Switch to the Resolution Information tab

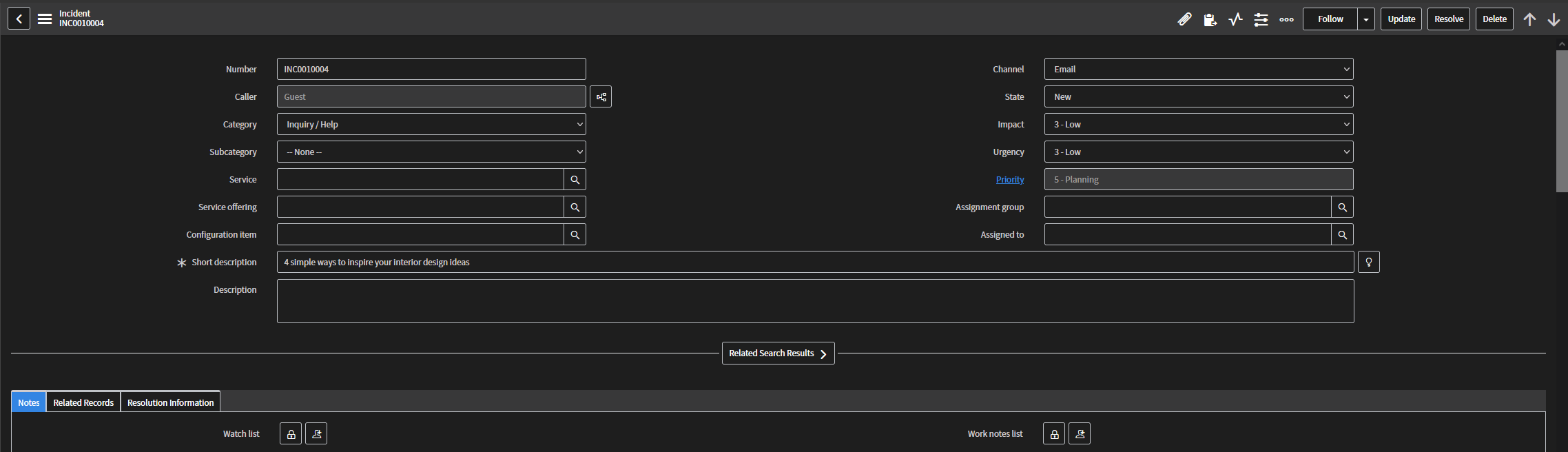point(170,402)
